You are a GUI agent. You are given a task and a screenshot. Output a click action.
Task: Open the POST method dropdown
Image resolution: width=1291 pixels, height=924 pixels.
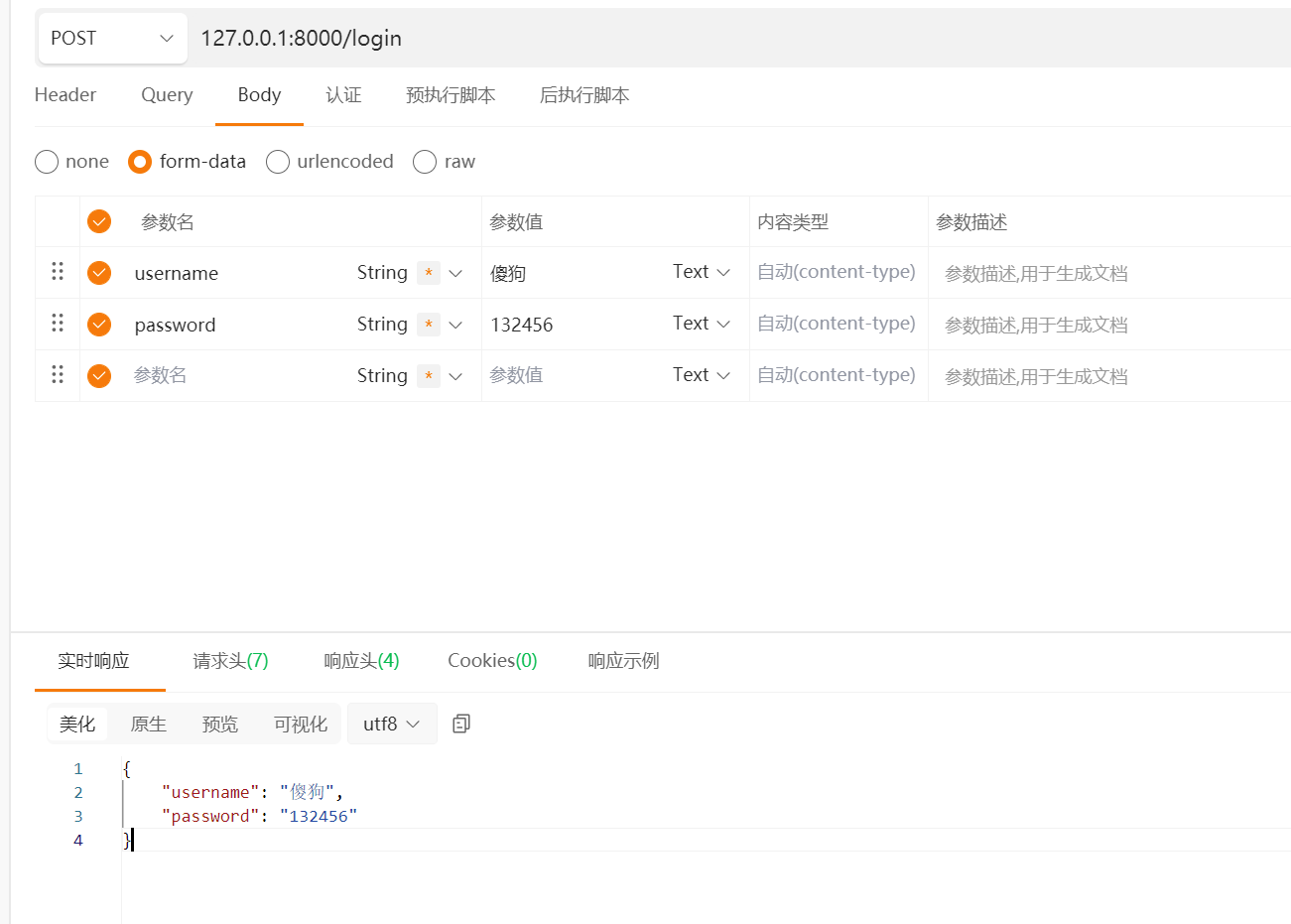[x=112, y=38]
